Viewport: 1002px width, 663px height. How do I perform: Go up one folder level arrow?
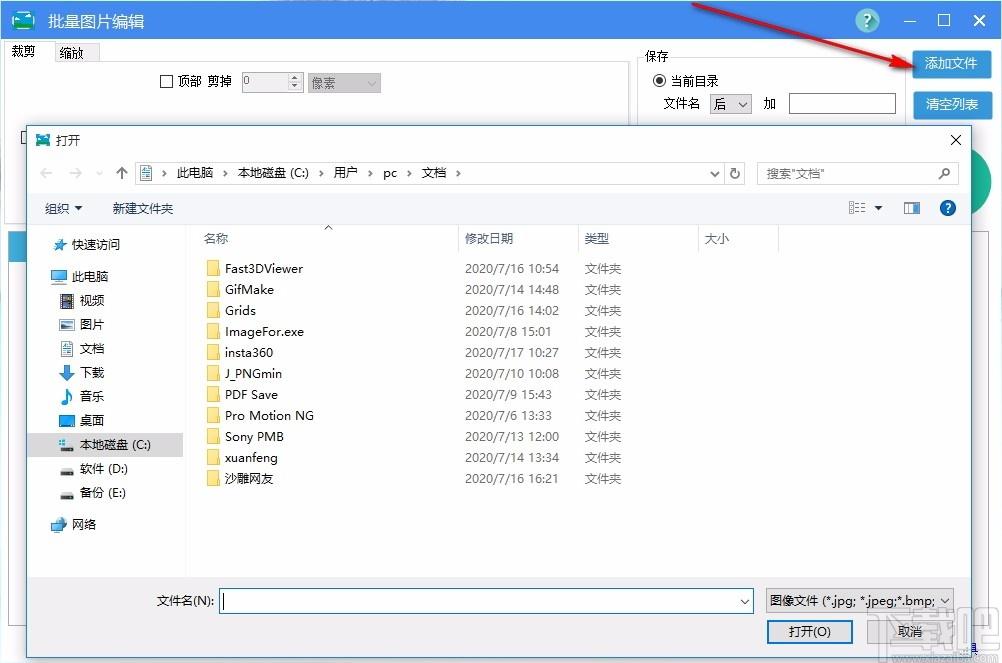coord(122,173)
